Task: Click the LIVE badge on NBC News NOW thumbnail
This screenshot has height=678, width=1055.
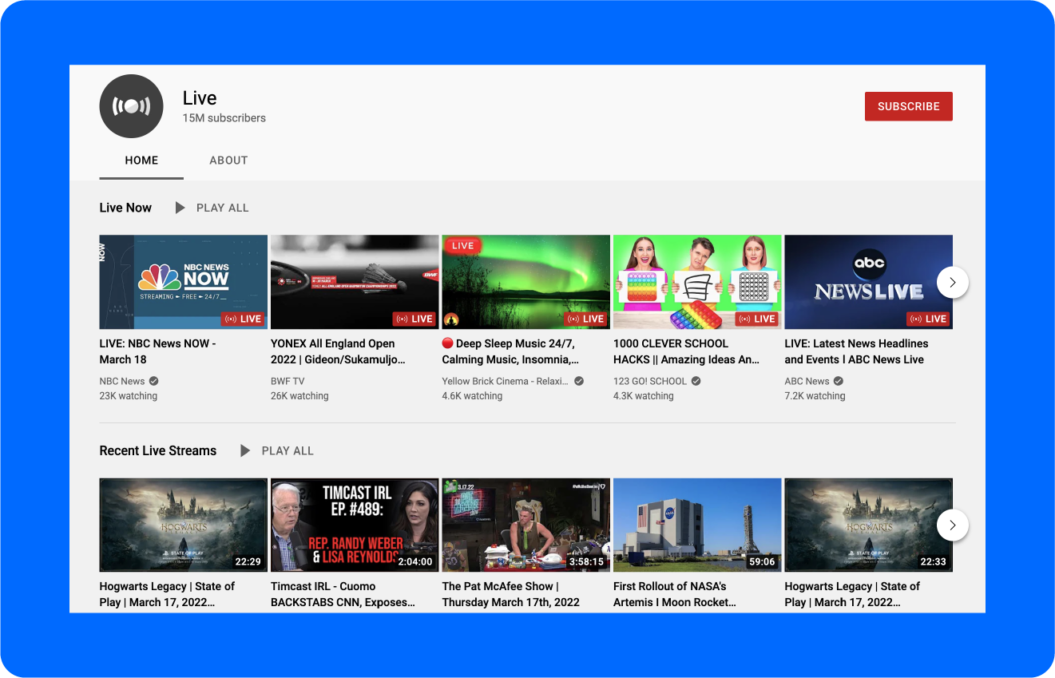Action: pyautogui.click(x=241, y=318)
